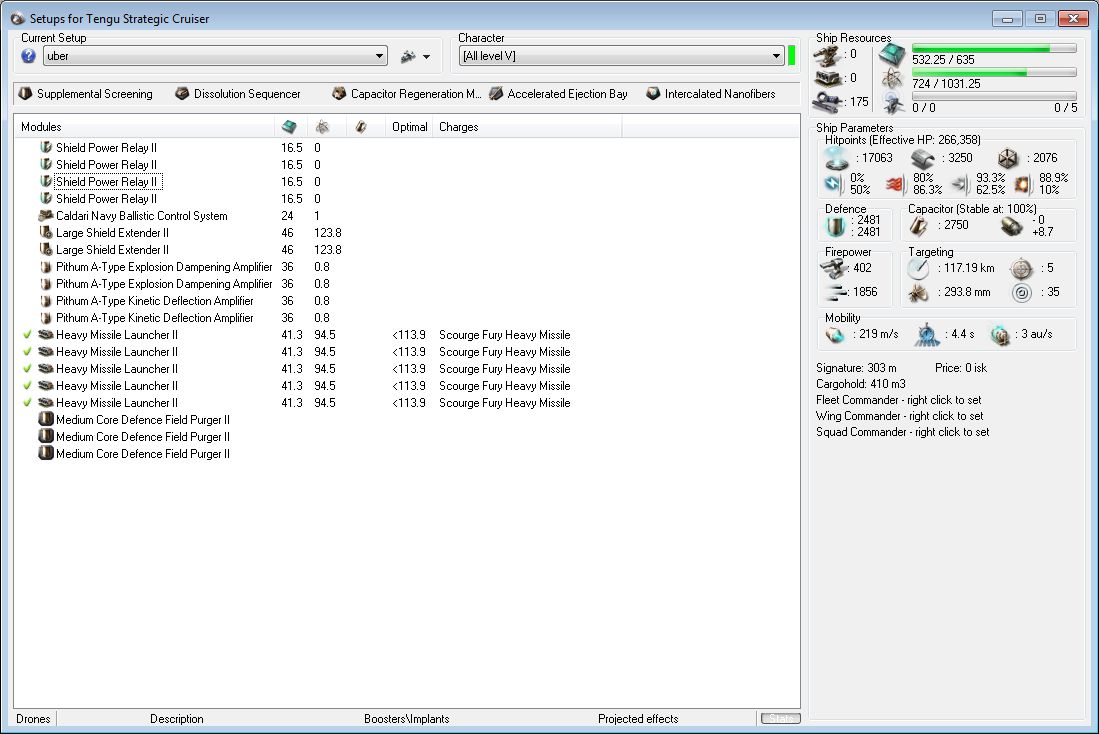
Task: Click the blue help question mark icon
Action: tap(28, 56)
